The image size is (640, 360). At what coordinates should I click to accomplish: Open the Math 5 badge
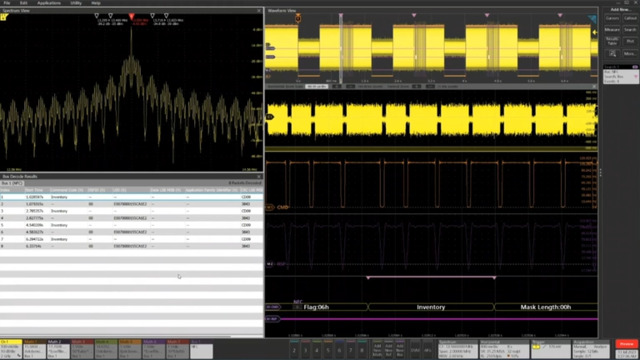[130, 349]
